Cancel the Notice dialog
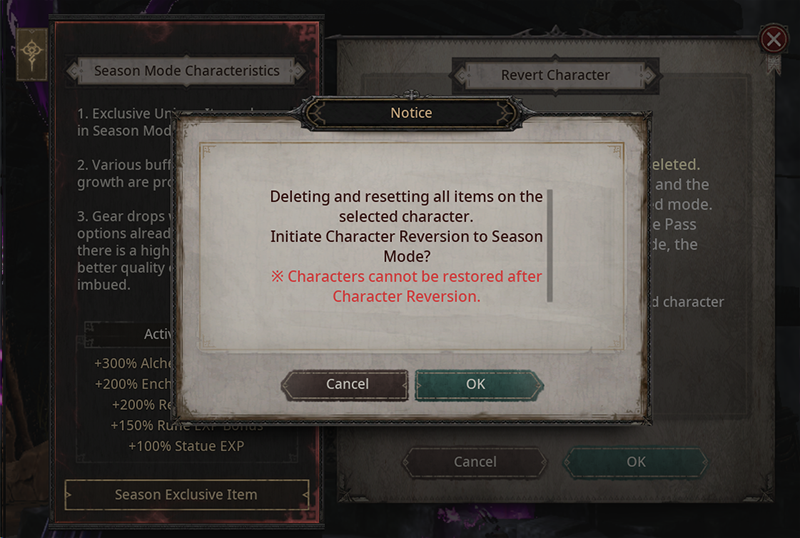 pyautogui.click(x=345, y=384)
